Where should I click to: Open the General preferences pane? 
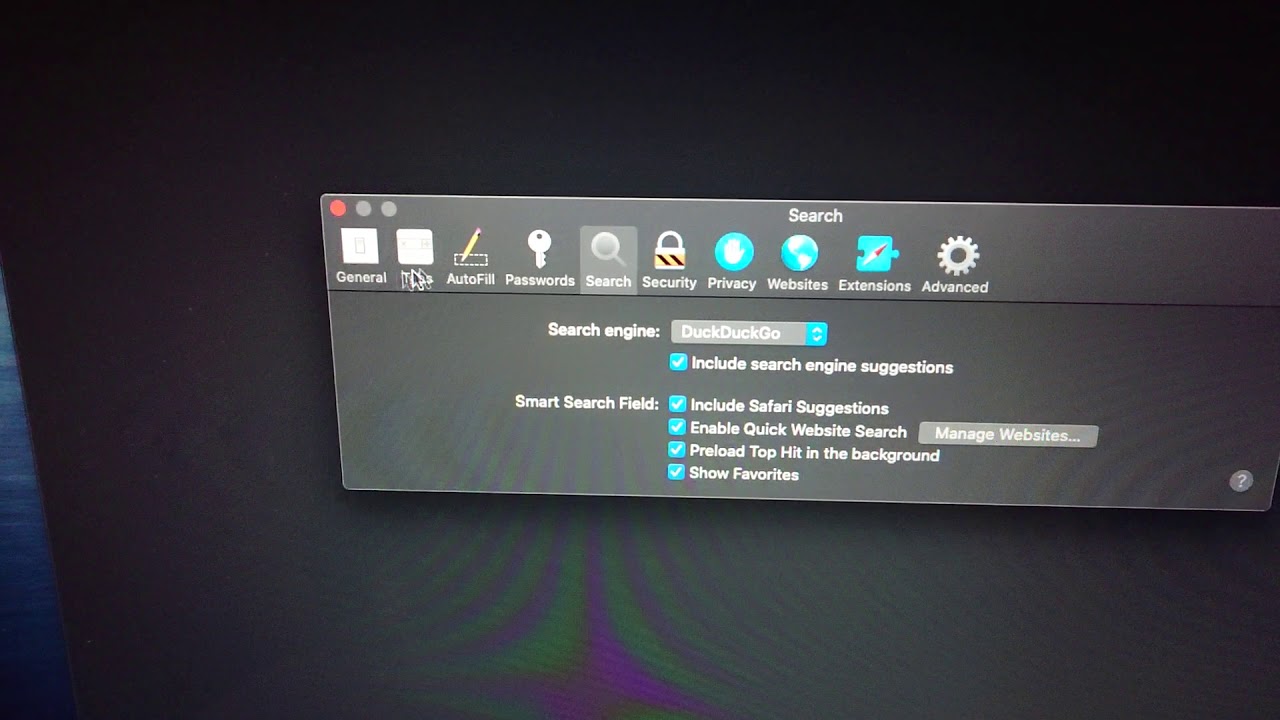(361, 256)
